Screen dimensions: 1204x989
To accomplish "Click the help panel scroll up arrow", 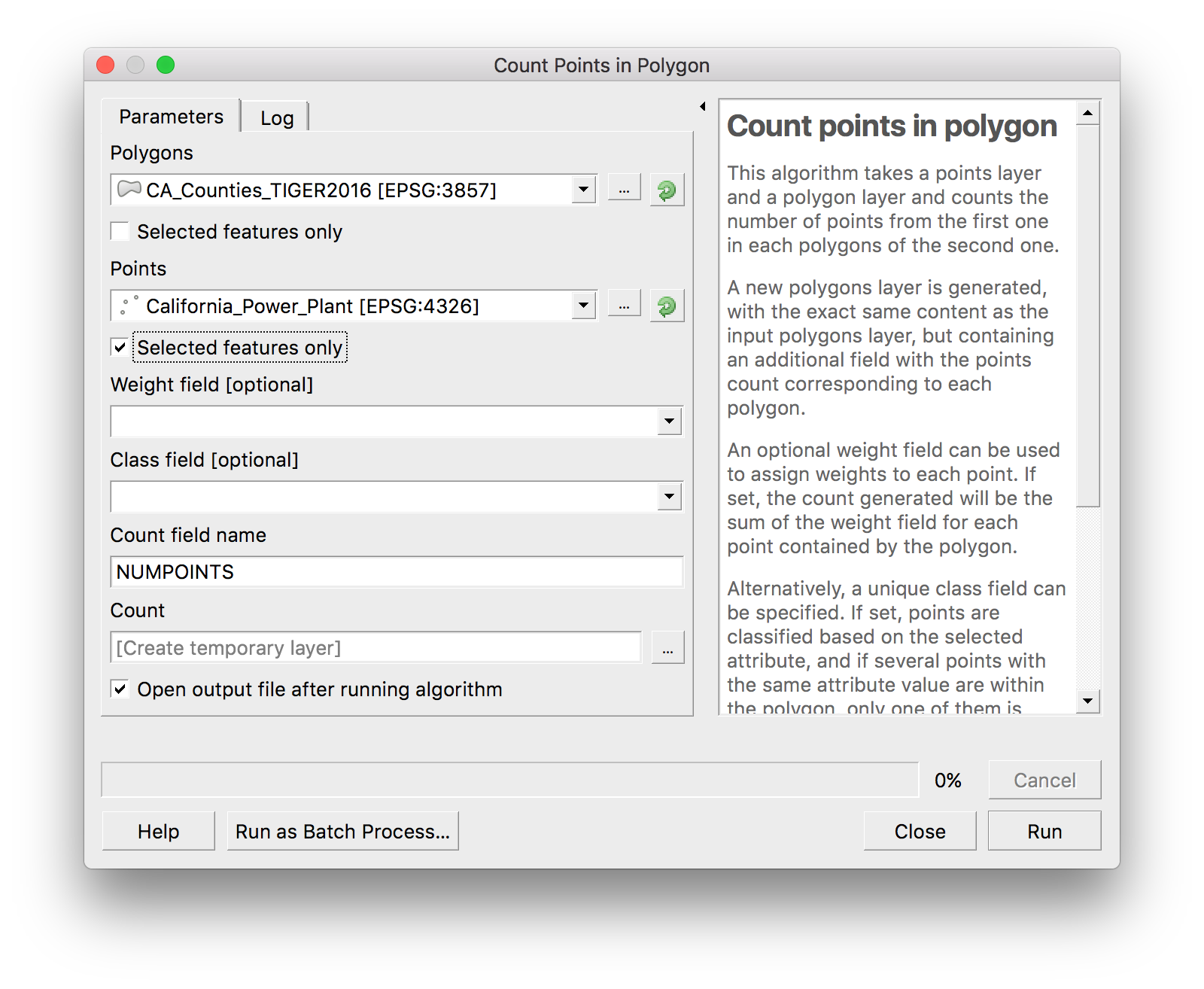I will pos(1088,113).
